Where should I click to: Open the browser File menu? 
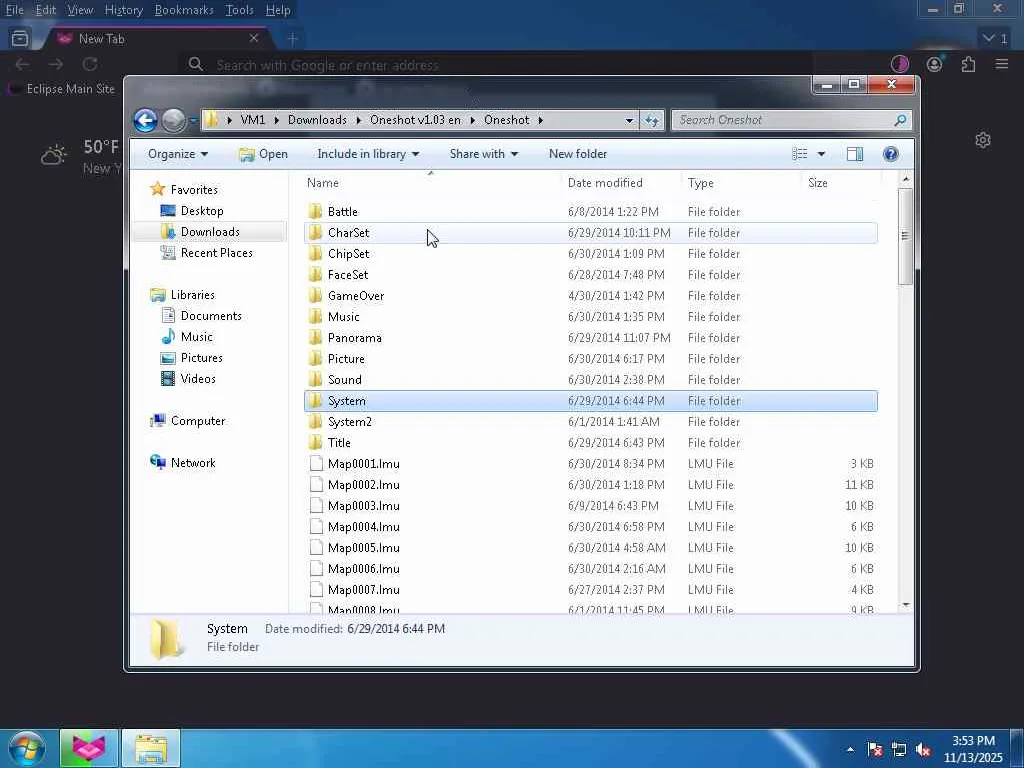14,10
